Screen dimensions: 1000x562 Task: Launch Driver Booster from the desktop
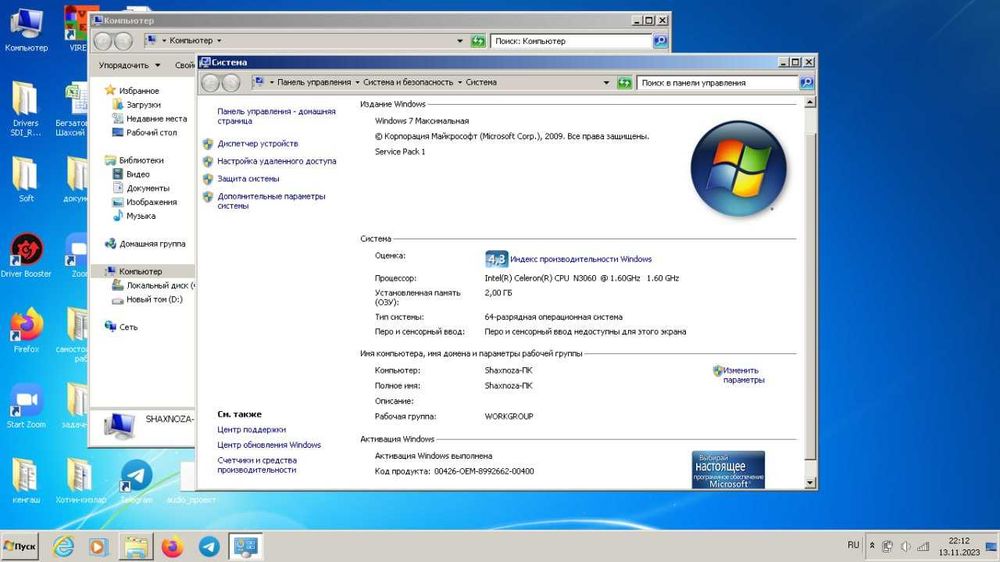tap(26, 250)
